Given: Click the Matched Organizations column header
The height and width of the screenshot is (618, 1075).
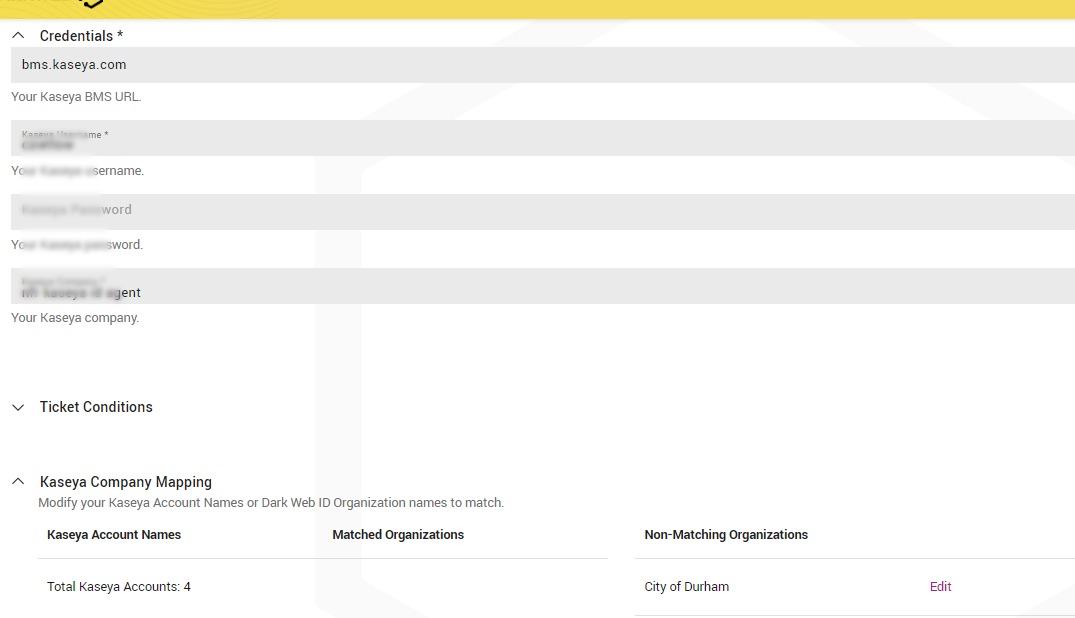Looking at the screenshot, I should click(x=398, y=534).
